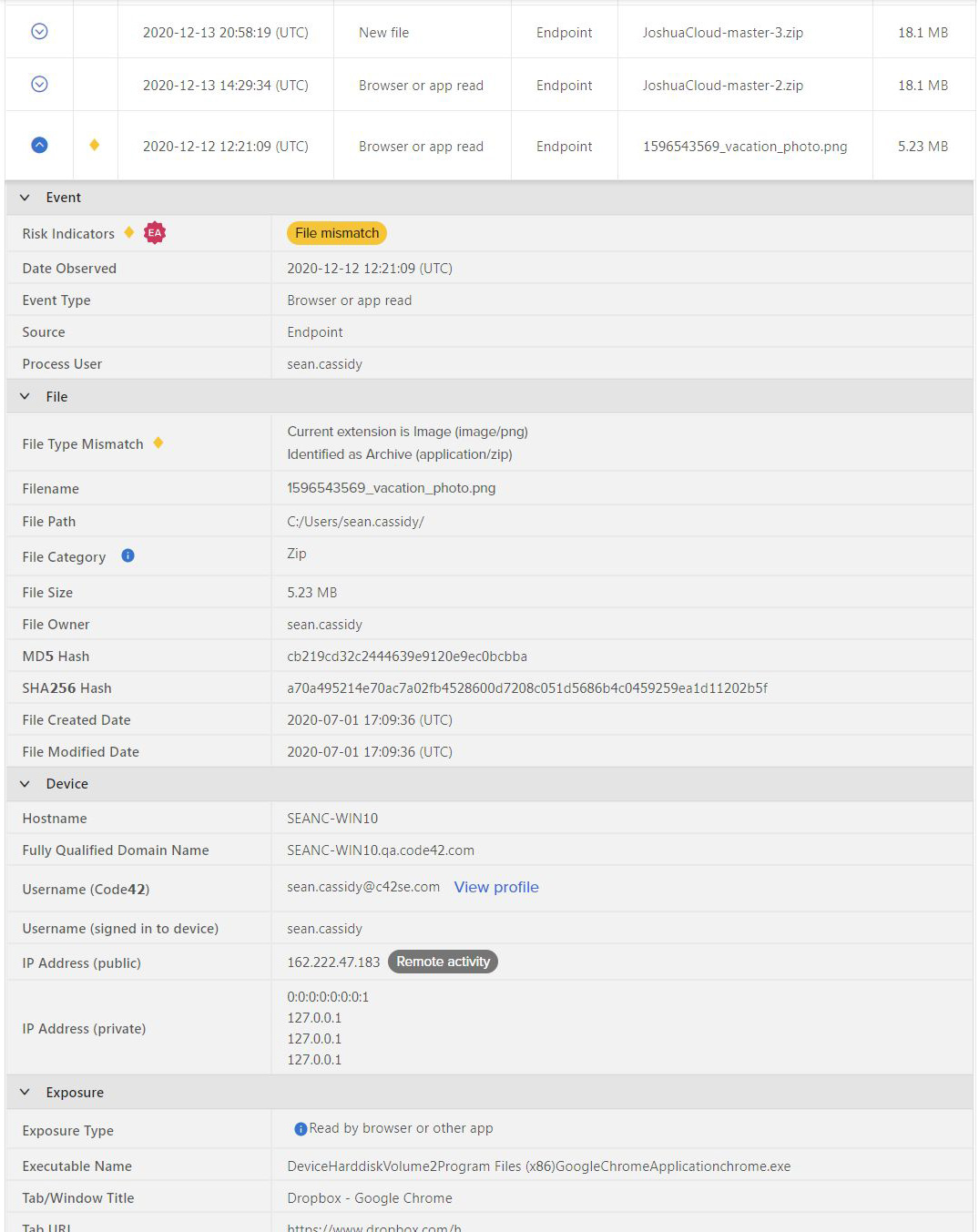Viewport: 979px width, 1232px height.
Task: Open the View profile link
Action: click(x=496, y=887)
